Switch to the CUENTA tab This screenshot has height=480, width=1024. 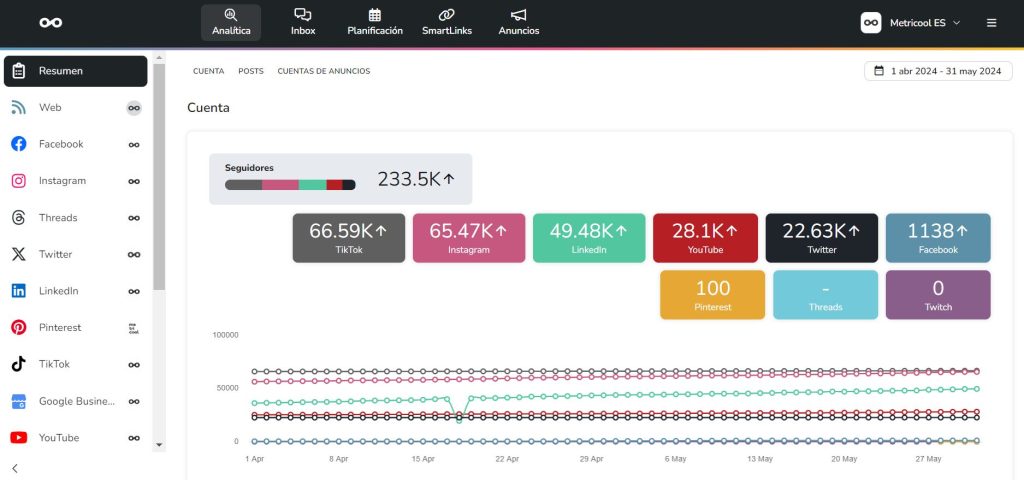(x=208, y=71)
